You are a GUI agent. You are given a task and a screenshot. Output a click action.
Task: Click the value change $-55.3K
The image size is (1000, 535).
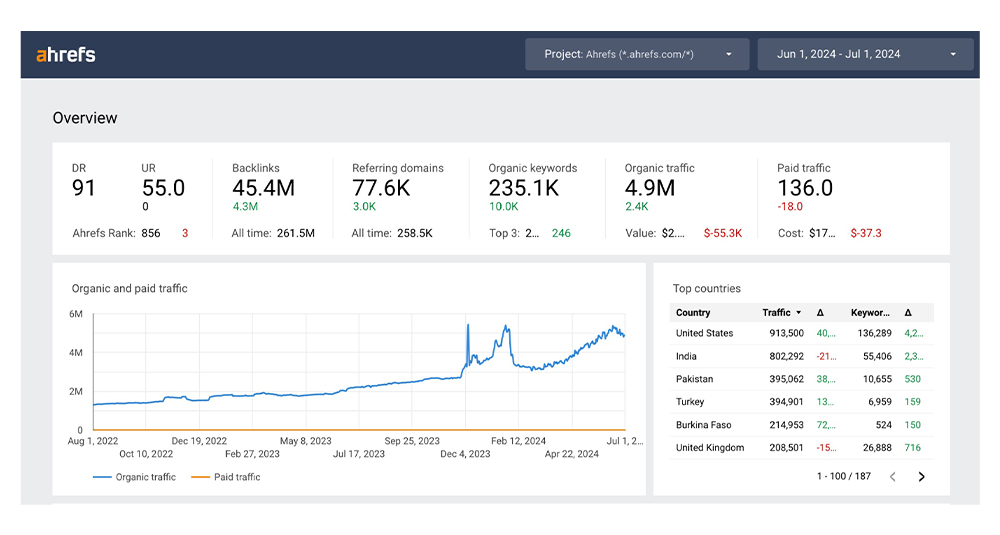point(723,233)
